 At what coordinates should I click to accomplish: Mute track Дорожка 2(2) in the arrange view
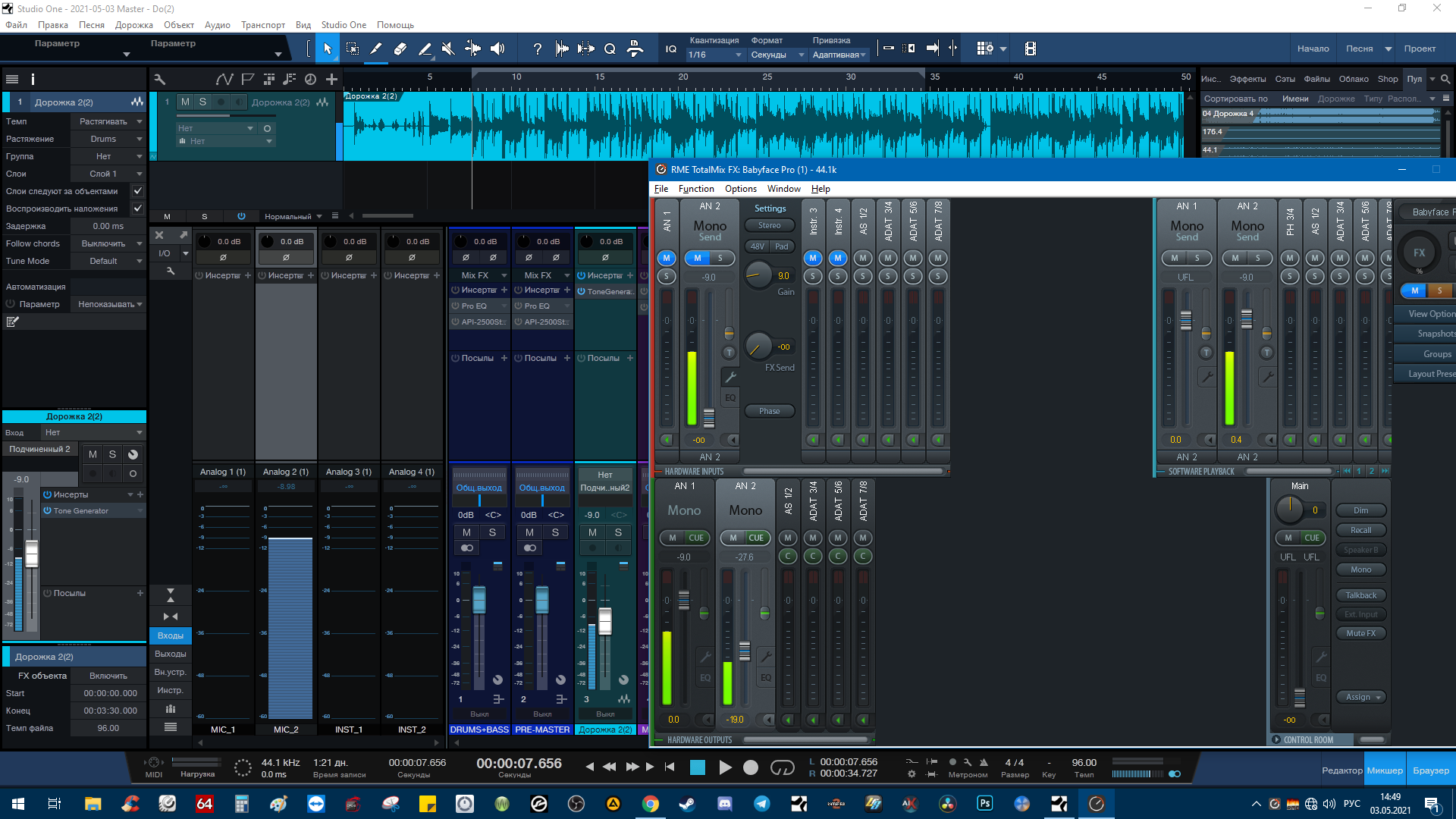click(x=185, y=102)
